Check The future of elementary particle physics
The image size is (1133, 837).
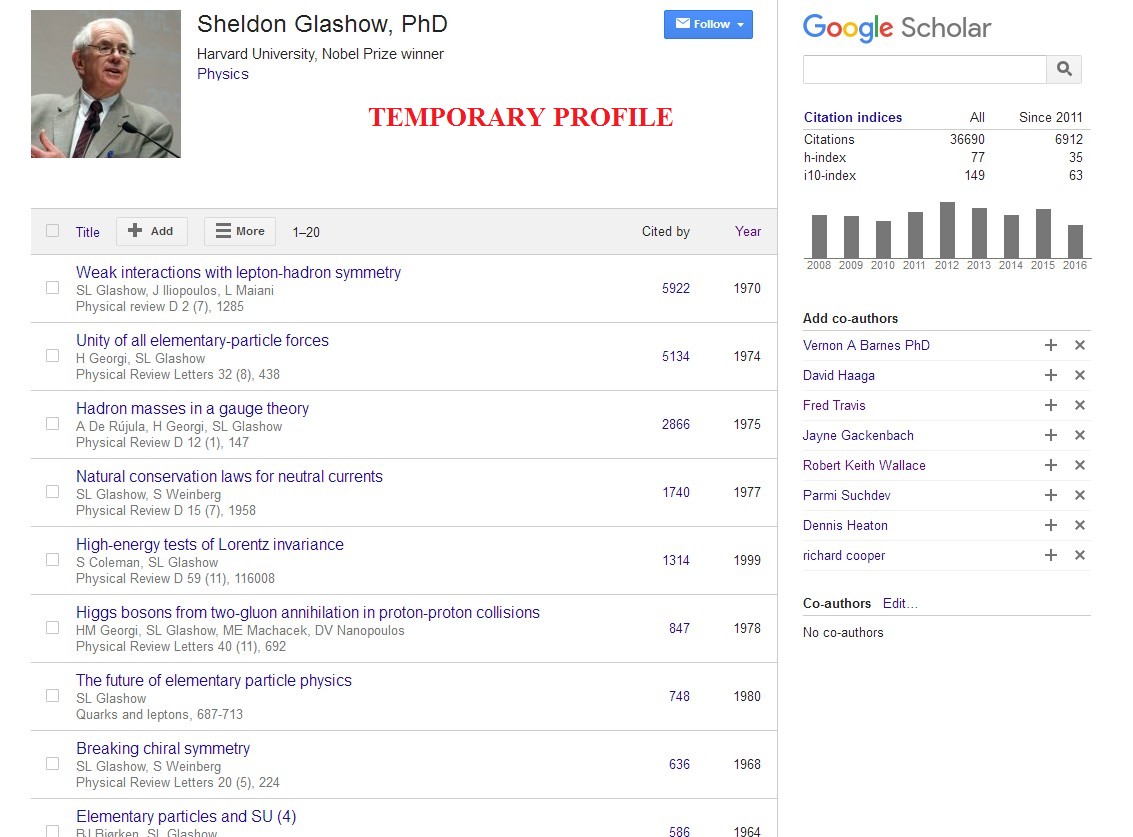[x=52, y=695]
